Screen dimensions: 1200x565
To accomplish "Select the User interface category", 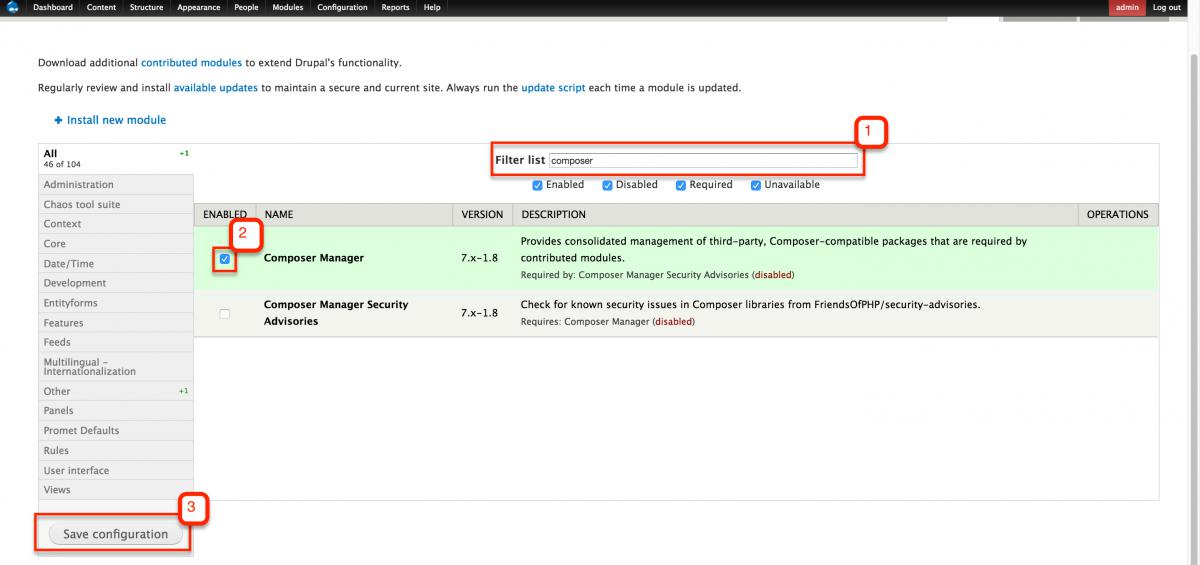I will point(115,471).
